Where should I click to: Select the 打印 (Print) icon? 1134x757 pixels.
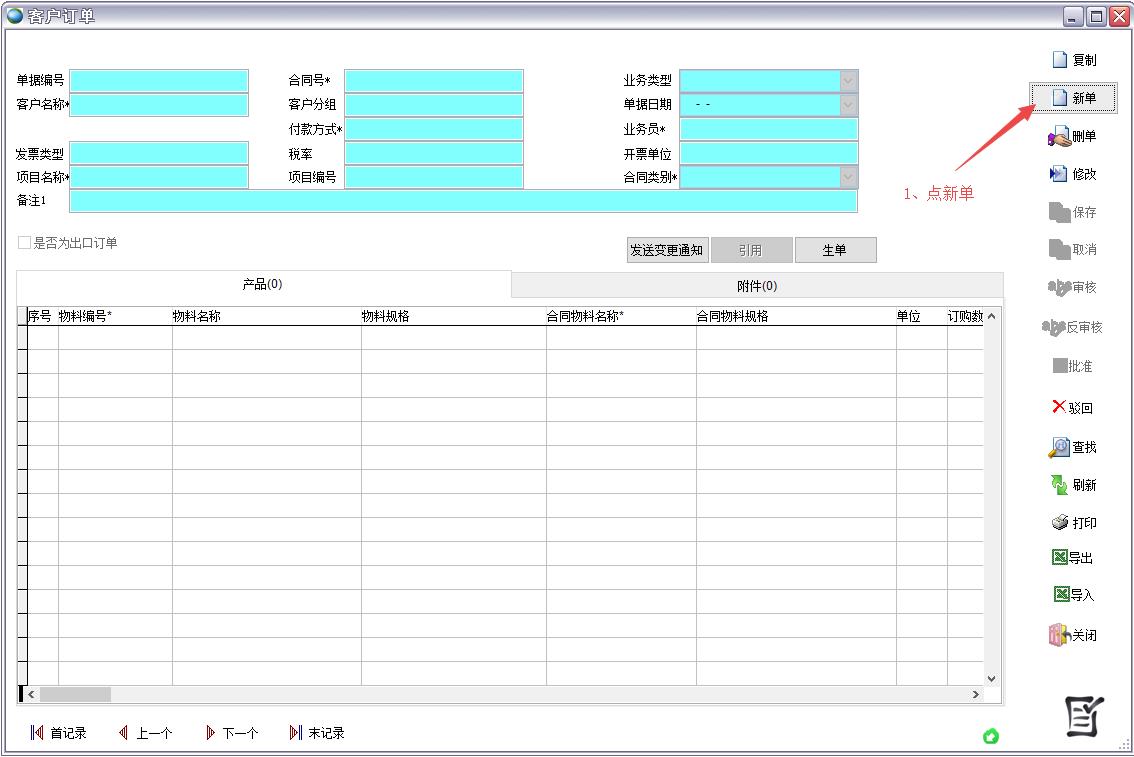[x=1076, y=523]
